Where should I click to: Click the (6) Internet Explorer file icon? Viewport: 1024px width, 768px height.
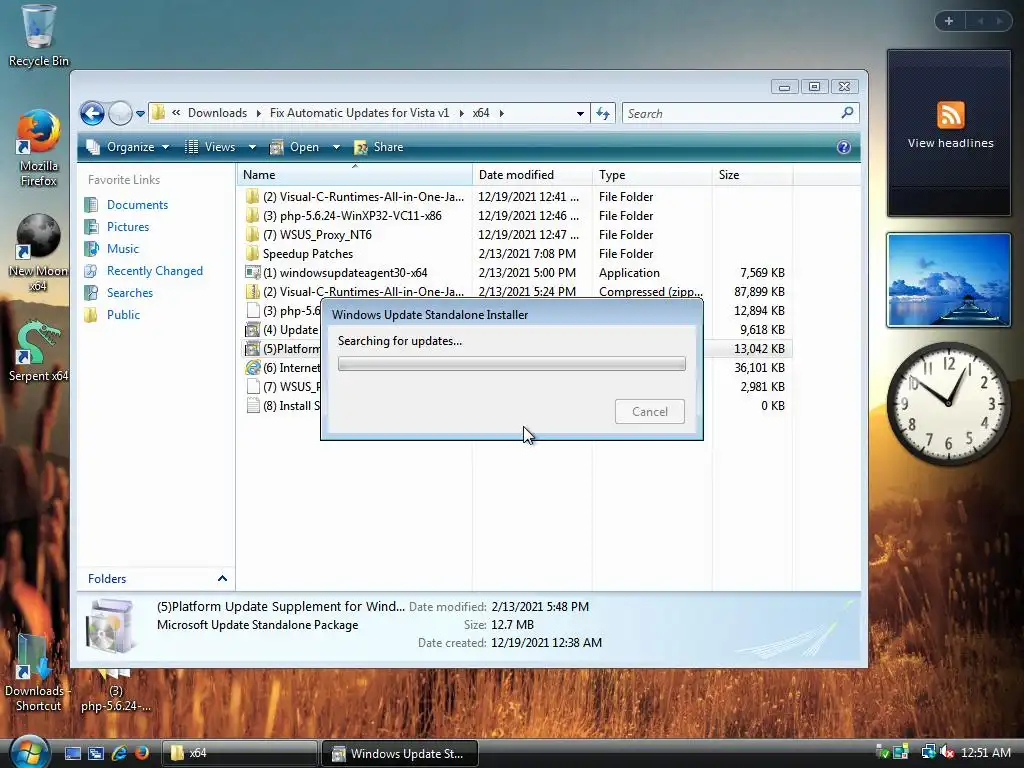coord(253,368)
